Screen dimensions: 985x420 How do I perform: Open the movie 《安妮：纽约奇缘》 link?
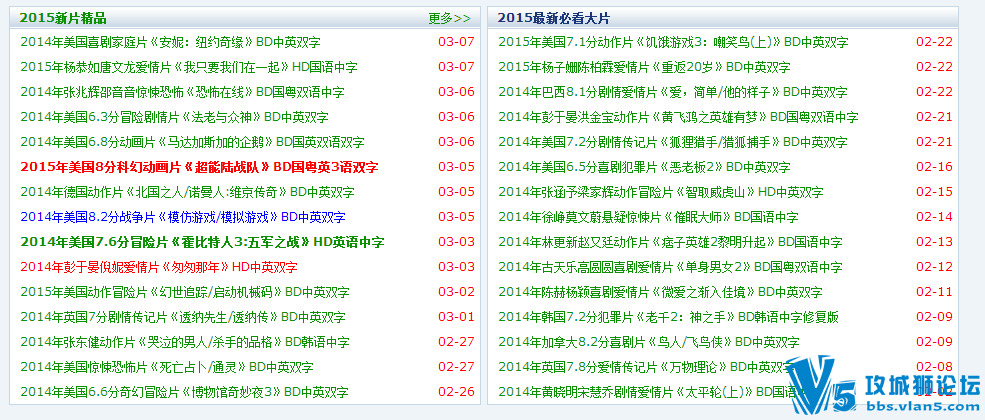click(201, 42)
